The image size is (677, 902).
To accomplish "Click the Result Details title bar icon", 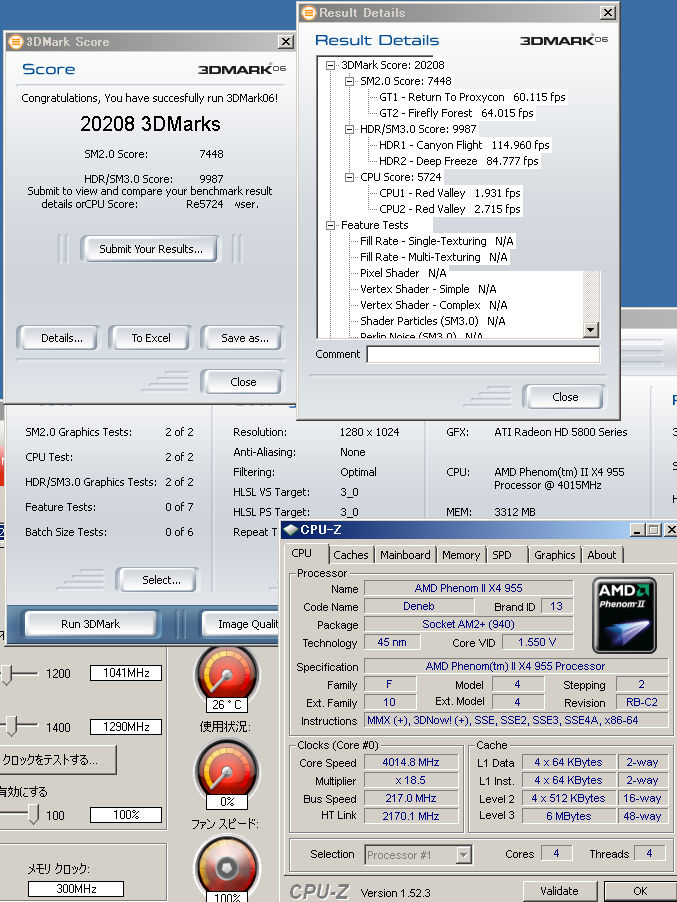I will coord(308,13).
